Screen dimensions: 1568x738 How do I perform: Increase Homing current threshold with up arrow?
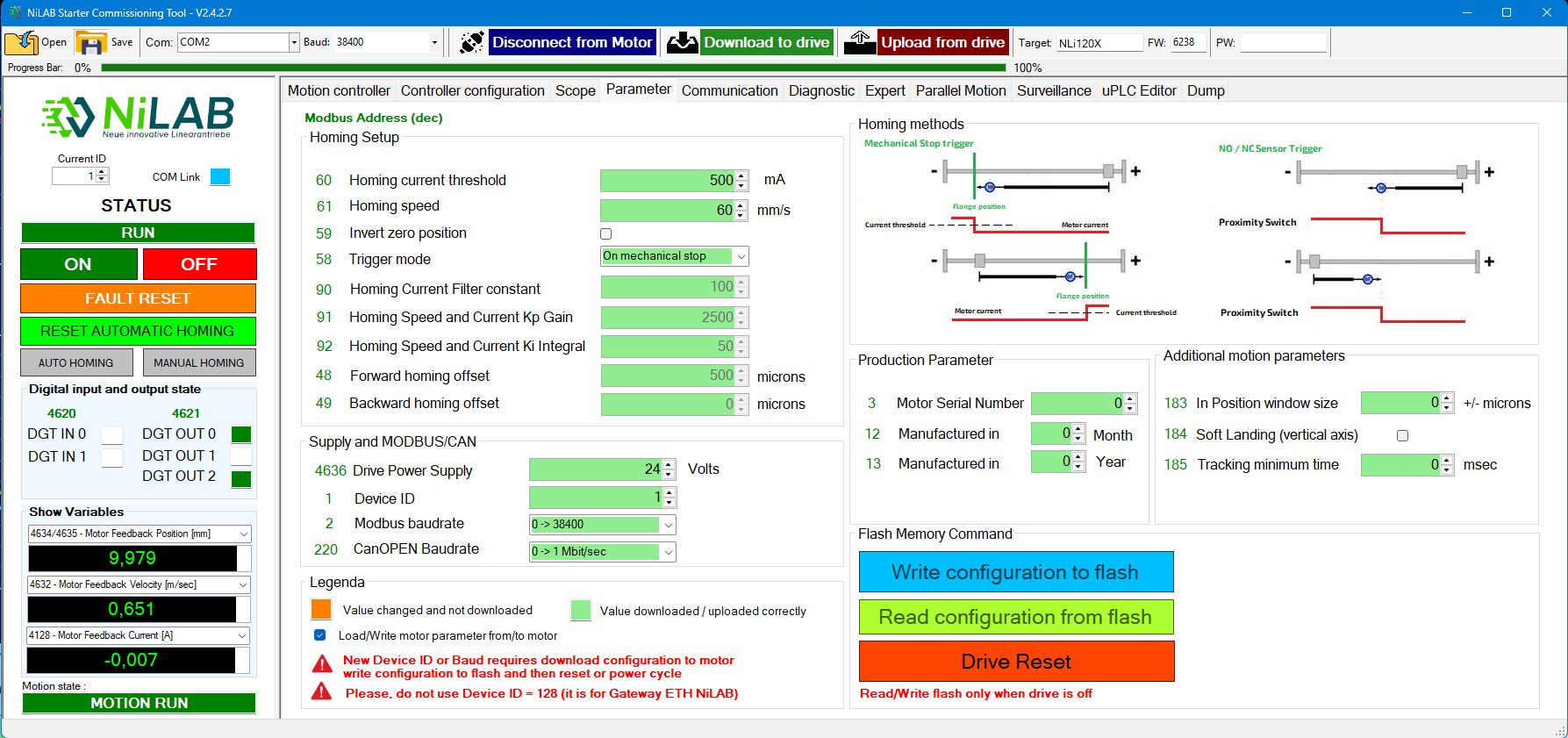(x=741, y=176)
